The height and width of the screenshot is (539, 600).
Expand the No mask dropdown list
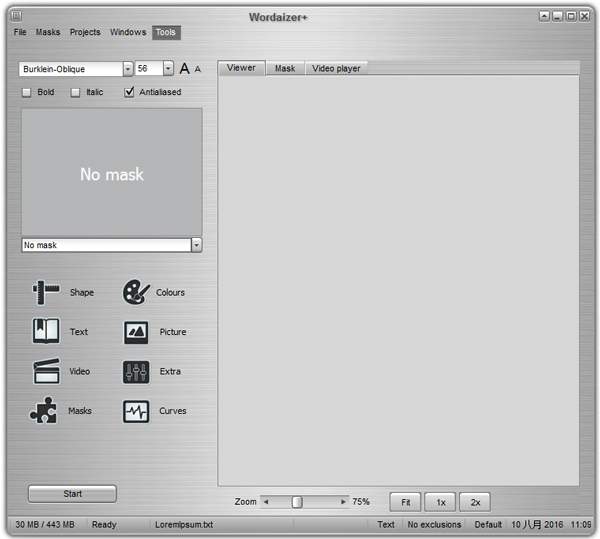[x=196, y=245]
